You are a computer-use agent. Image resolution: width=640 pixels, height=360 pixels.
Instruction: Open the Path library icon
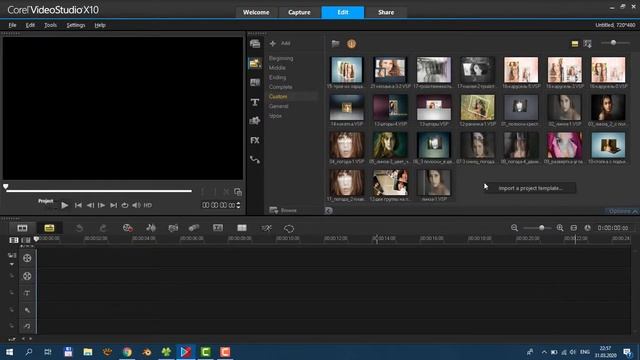(x=255, y=160)
